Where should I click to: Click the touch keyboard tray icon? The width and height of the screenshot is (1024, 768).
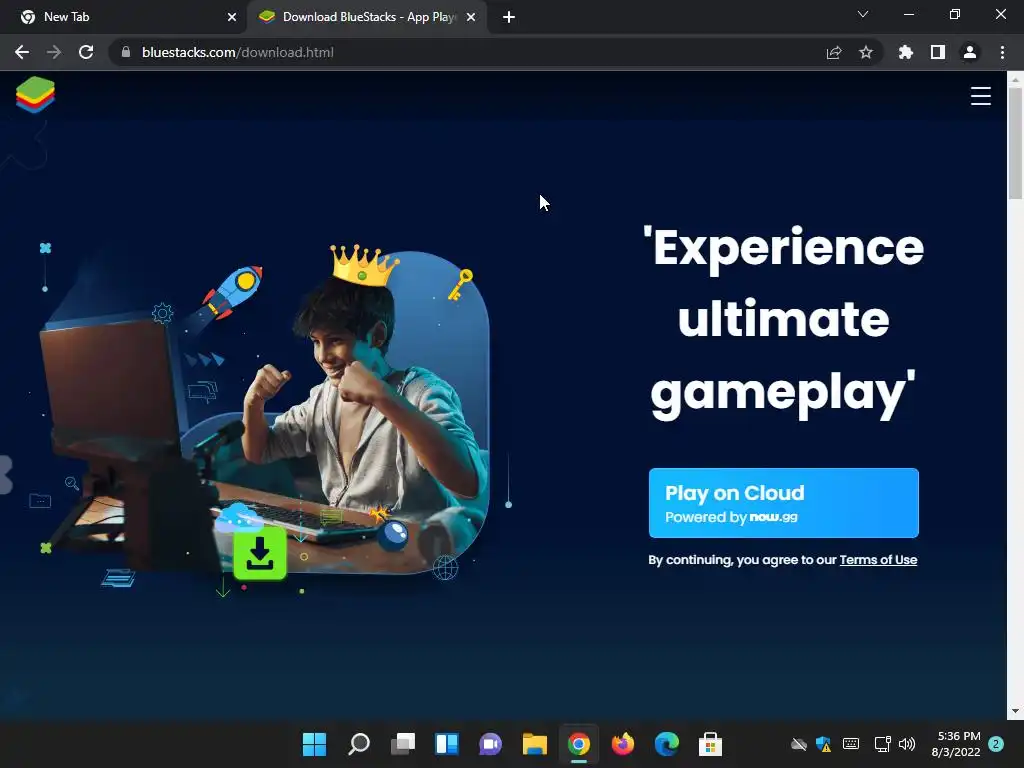(x=851, y=744)
